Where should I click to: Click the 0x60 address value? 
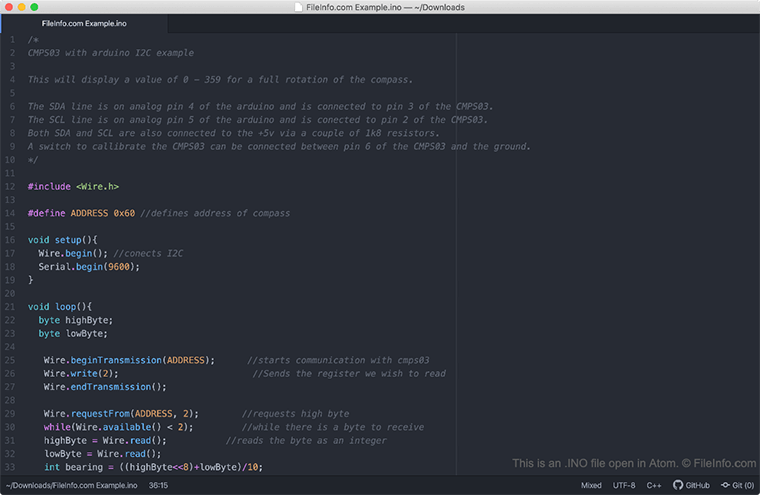[x=124, y=213]
